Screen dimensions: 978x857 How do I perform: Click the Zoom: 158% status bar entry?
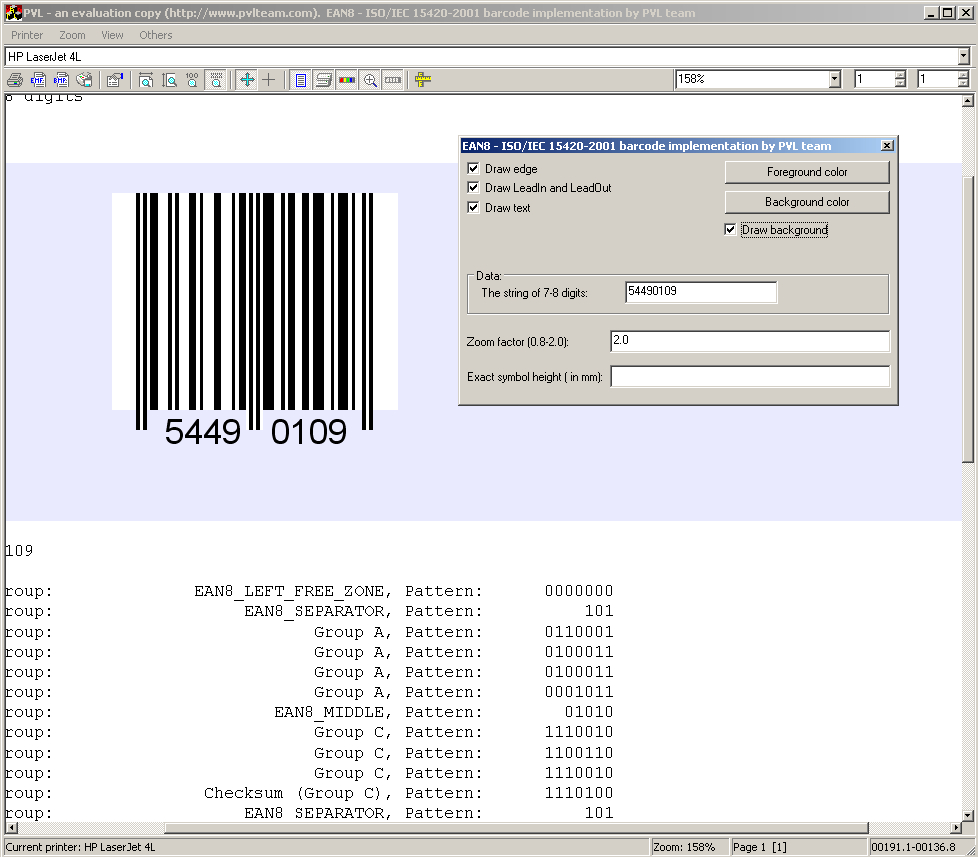pyautogui.click(x=689, y=847)
